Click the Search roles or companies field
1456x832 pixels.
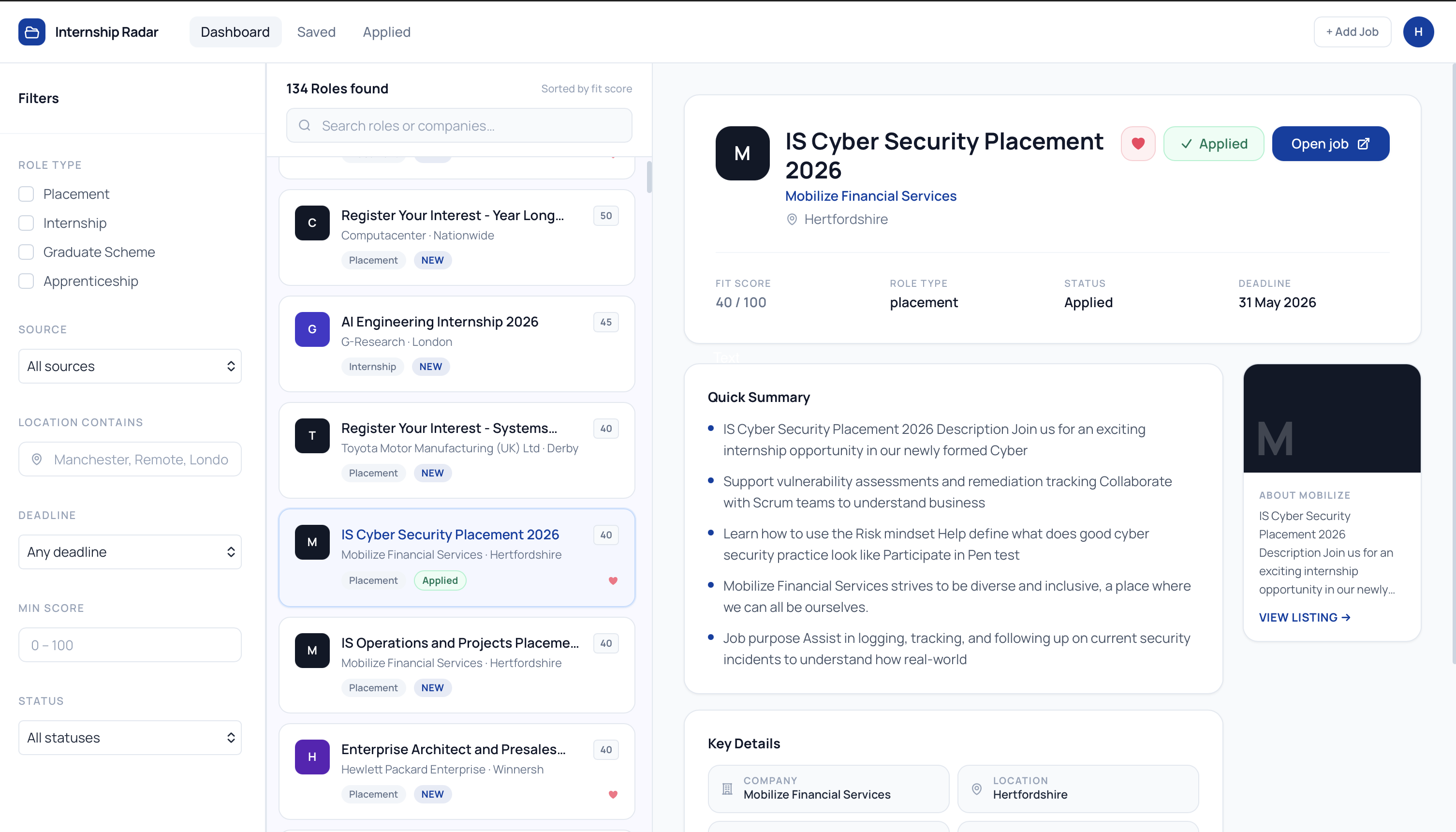click(459, 126)
